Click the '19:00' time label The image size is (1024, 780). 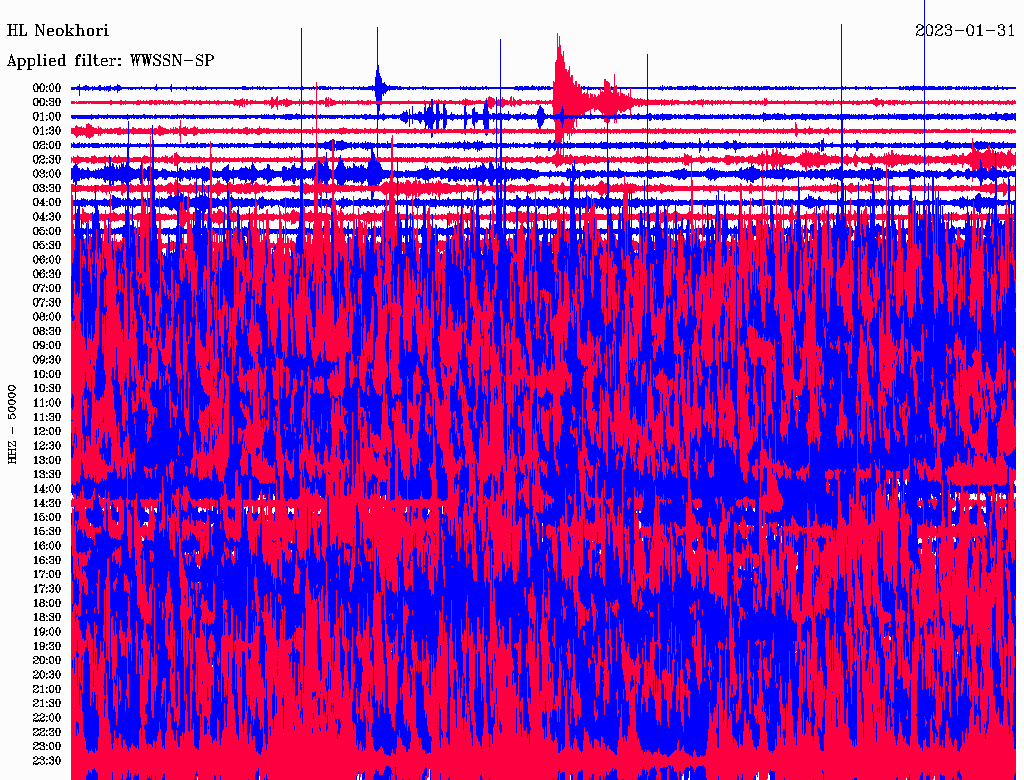[47, 632]
